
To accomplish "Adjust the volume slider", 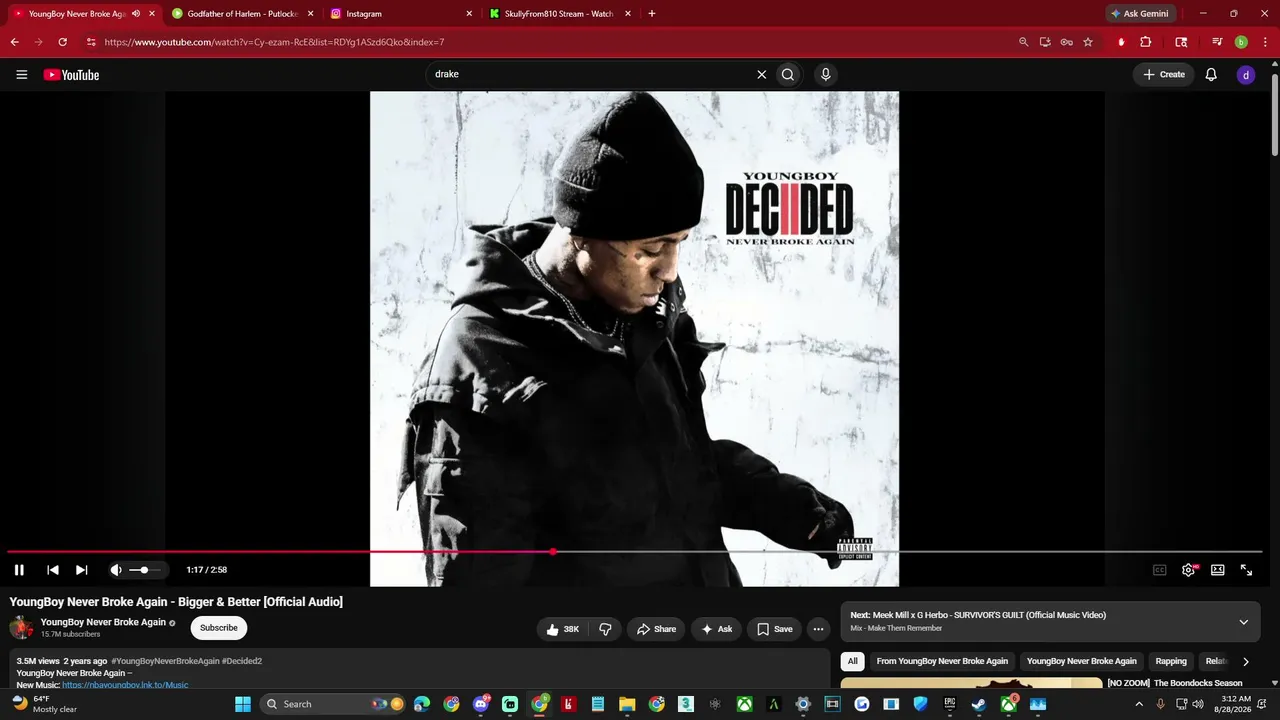I will click(143, 570).
